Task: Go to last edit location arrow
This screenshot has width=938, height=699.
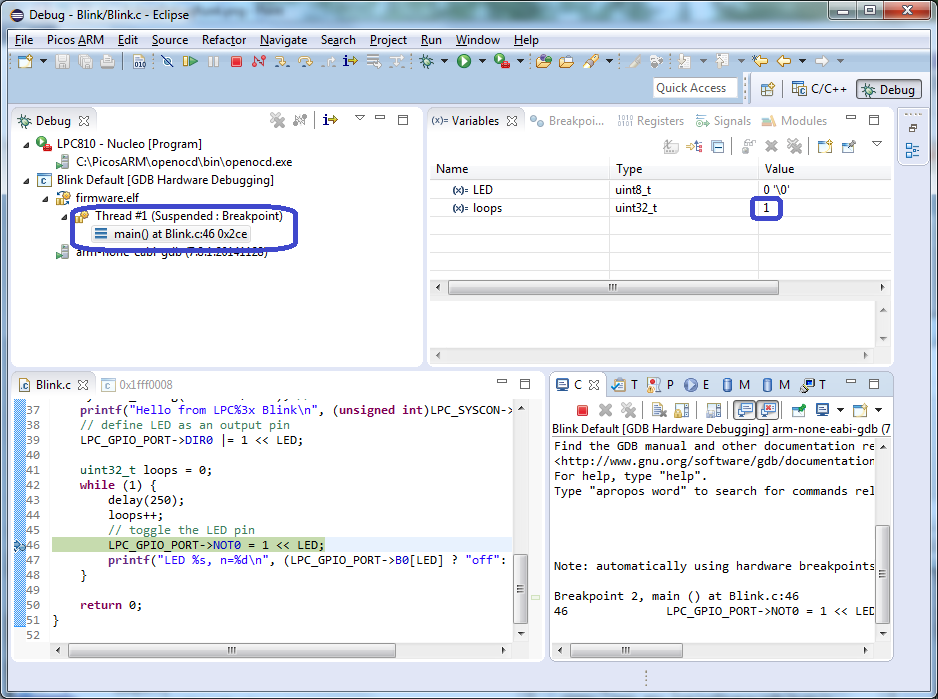Action: pyautogui.click(x=760, y=61)
